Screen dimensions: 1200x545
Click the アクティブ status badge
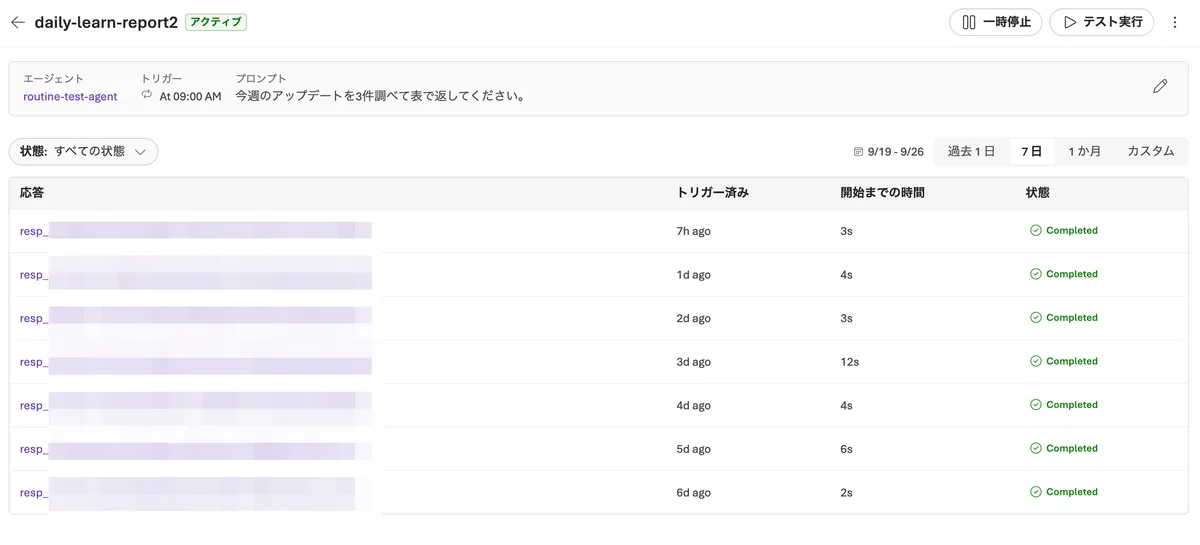tap(216, 22)
